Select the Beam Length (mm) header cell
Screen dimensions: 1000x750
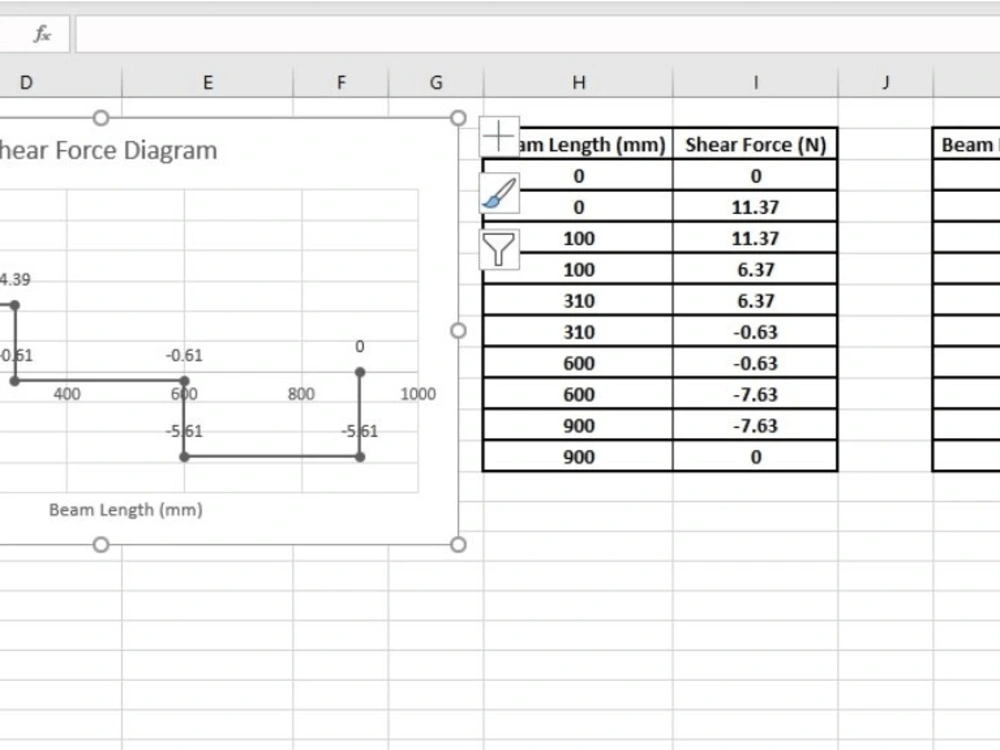point(578,144)
